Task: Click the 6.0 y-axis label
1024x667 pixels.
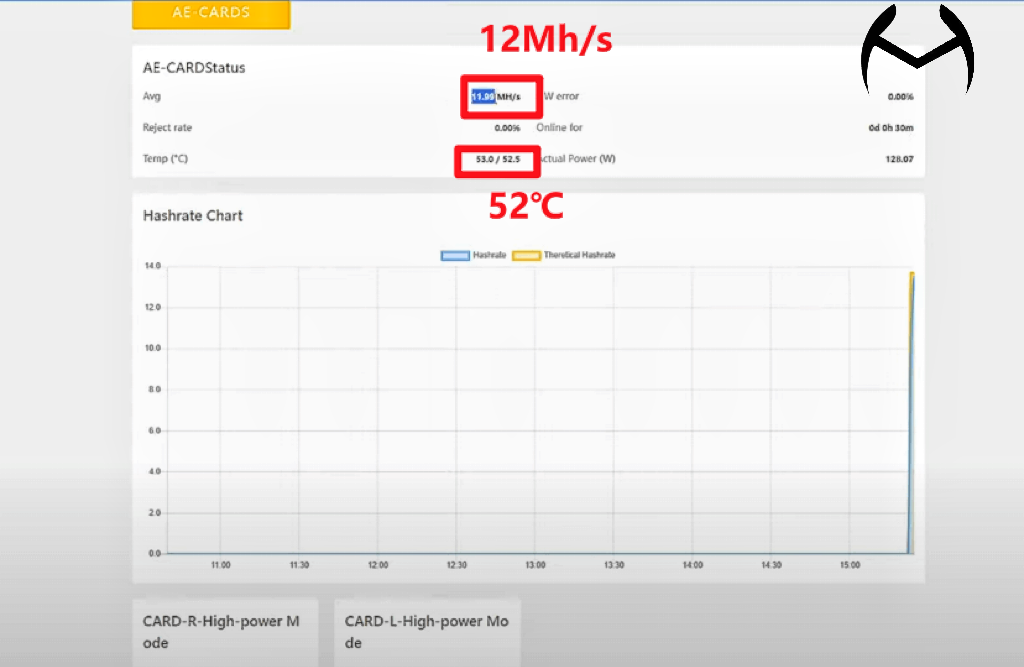Action: [154, 431]
